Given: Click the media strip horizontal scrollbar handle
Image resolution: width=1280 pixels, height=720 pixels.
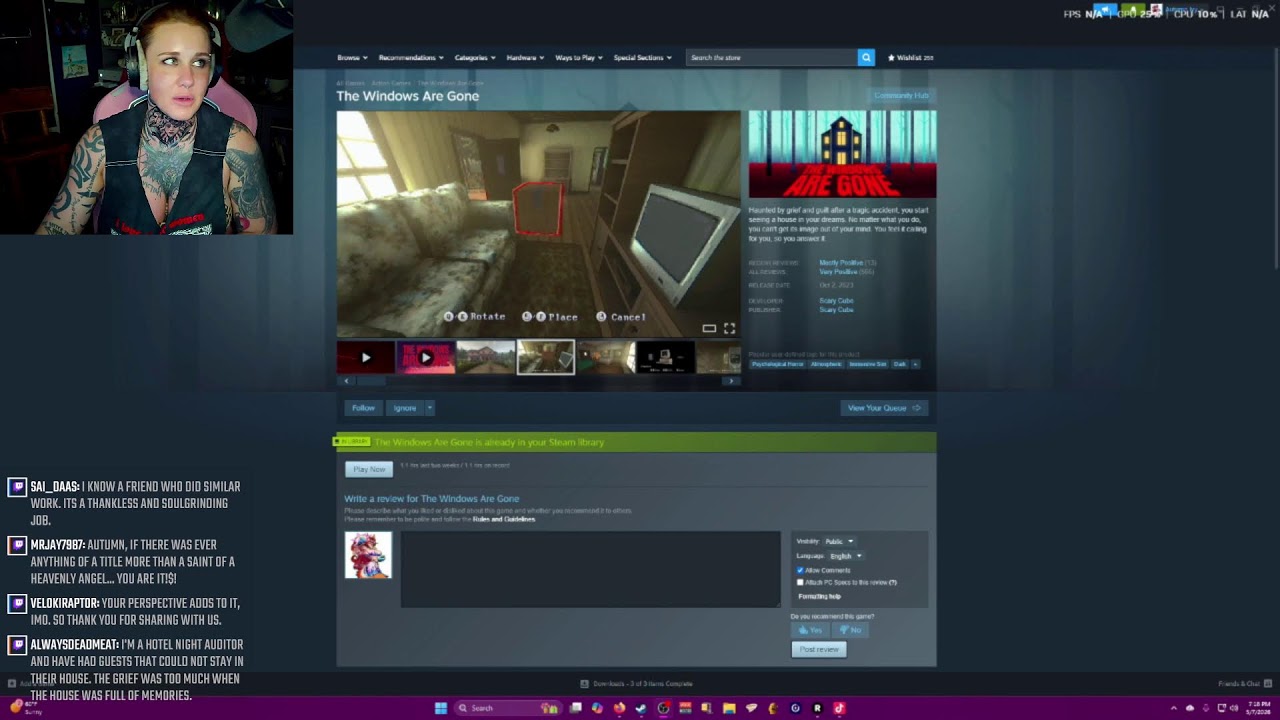Looking at the screenshot, I should [x=372, y=381].
